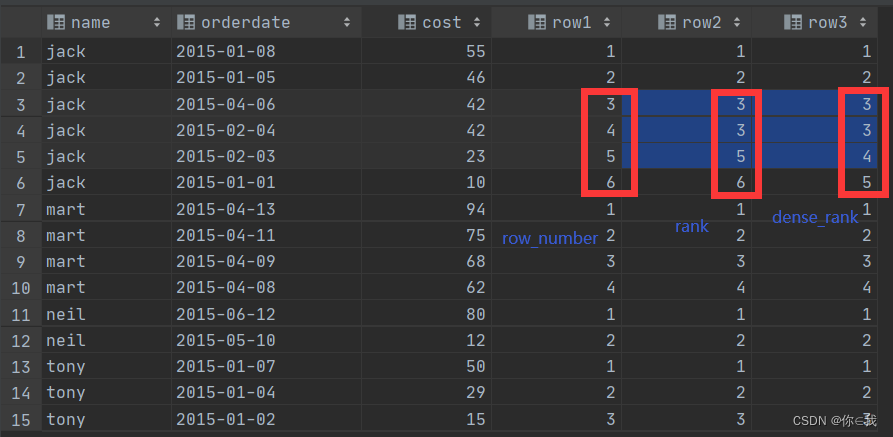This screenshot has width=893, height=437.
Task: Click the date cell 2015-01-07
Action: coord(266,366)
